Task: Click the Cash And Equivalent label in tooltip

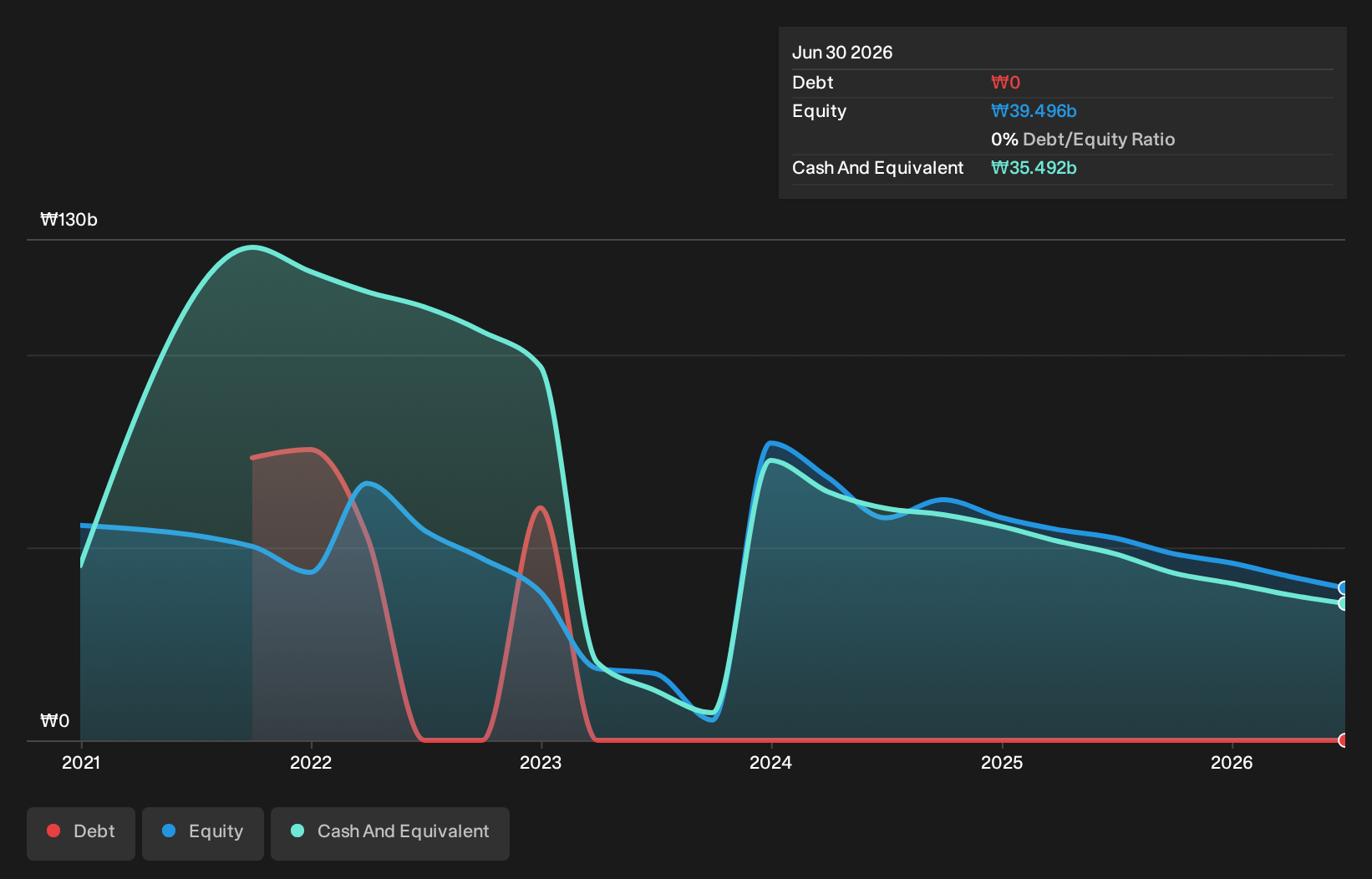Action: [878, 168]
